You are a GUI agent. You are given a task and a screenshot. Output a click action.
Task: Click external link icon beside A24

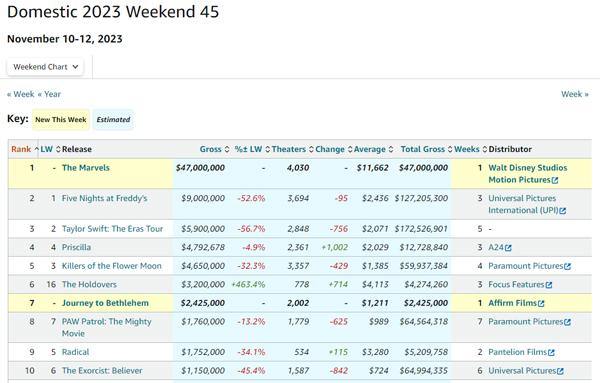pyautogui.click(x=508, y=248)
